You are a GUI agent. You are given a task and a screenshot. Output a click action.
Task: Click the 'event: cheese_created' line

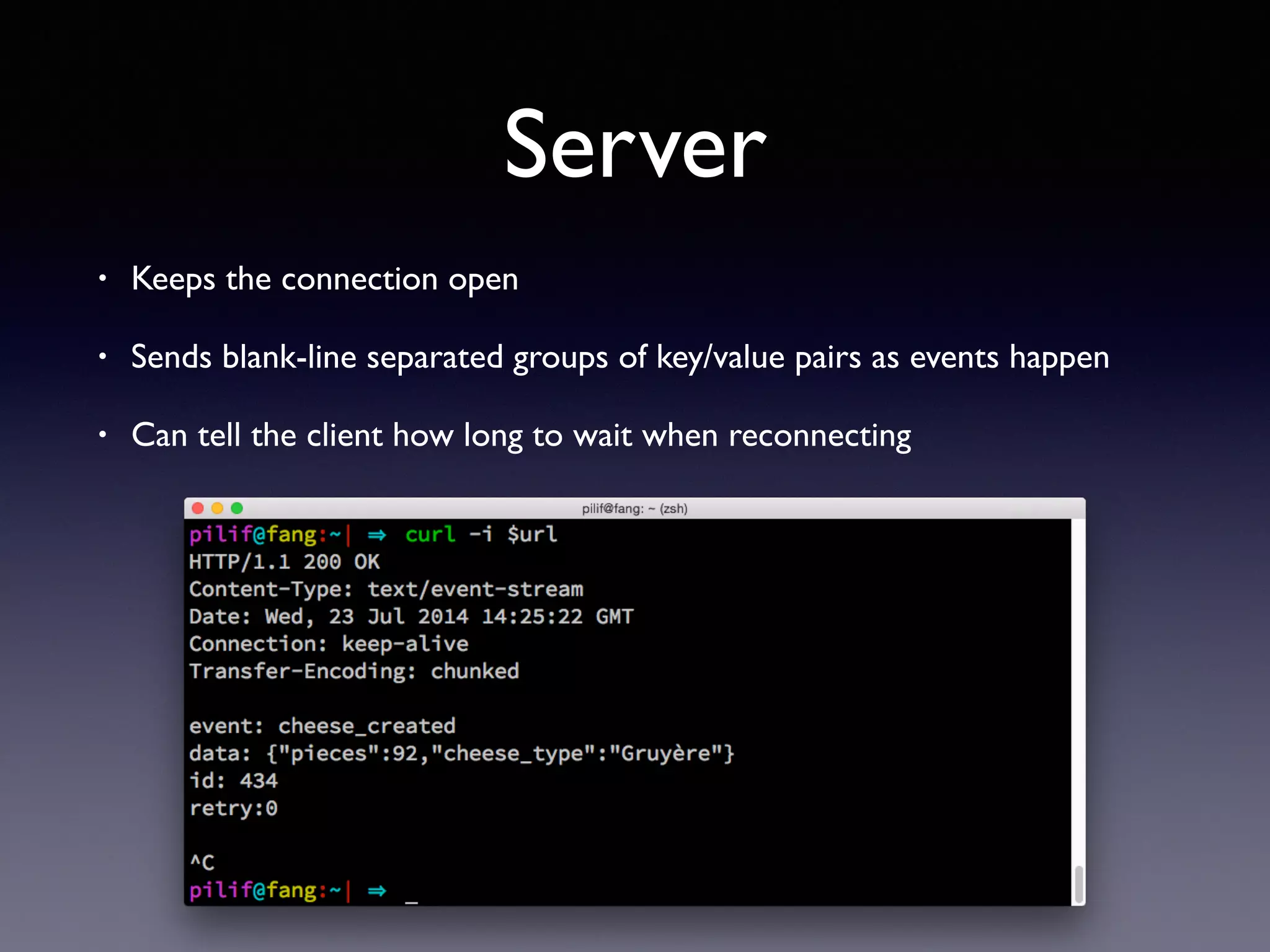pyautogui.click(x=322, y=726)
